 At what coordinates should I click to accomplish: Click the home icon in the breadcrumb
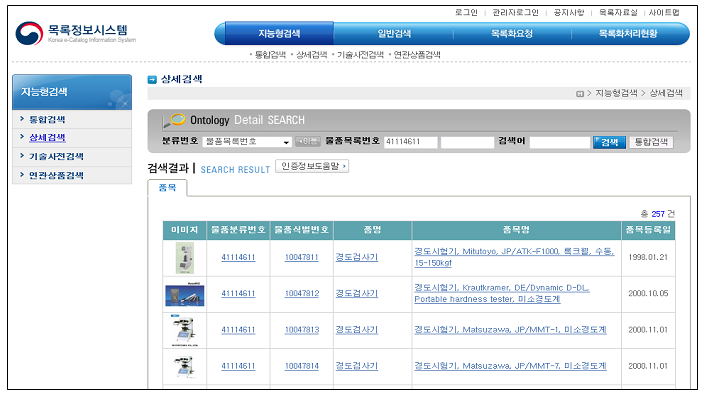pyautogui.click(x=580, y=94)
